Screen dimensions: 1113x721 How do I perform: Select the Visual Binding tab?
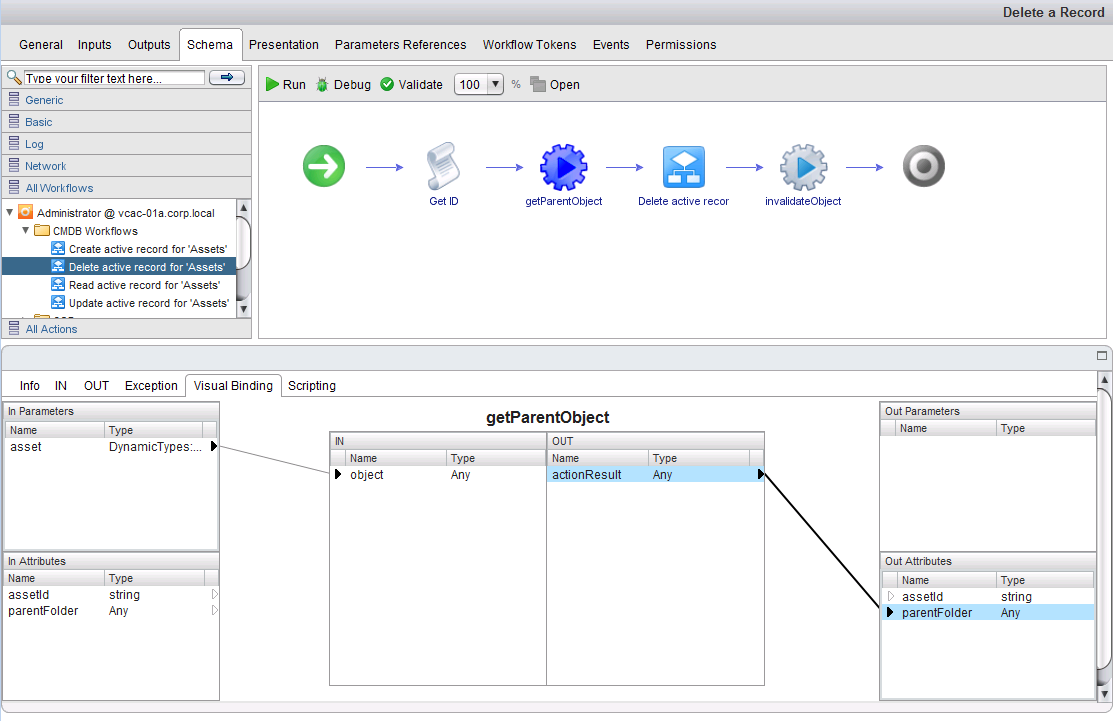pos(233,385)
